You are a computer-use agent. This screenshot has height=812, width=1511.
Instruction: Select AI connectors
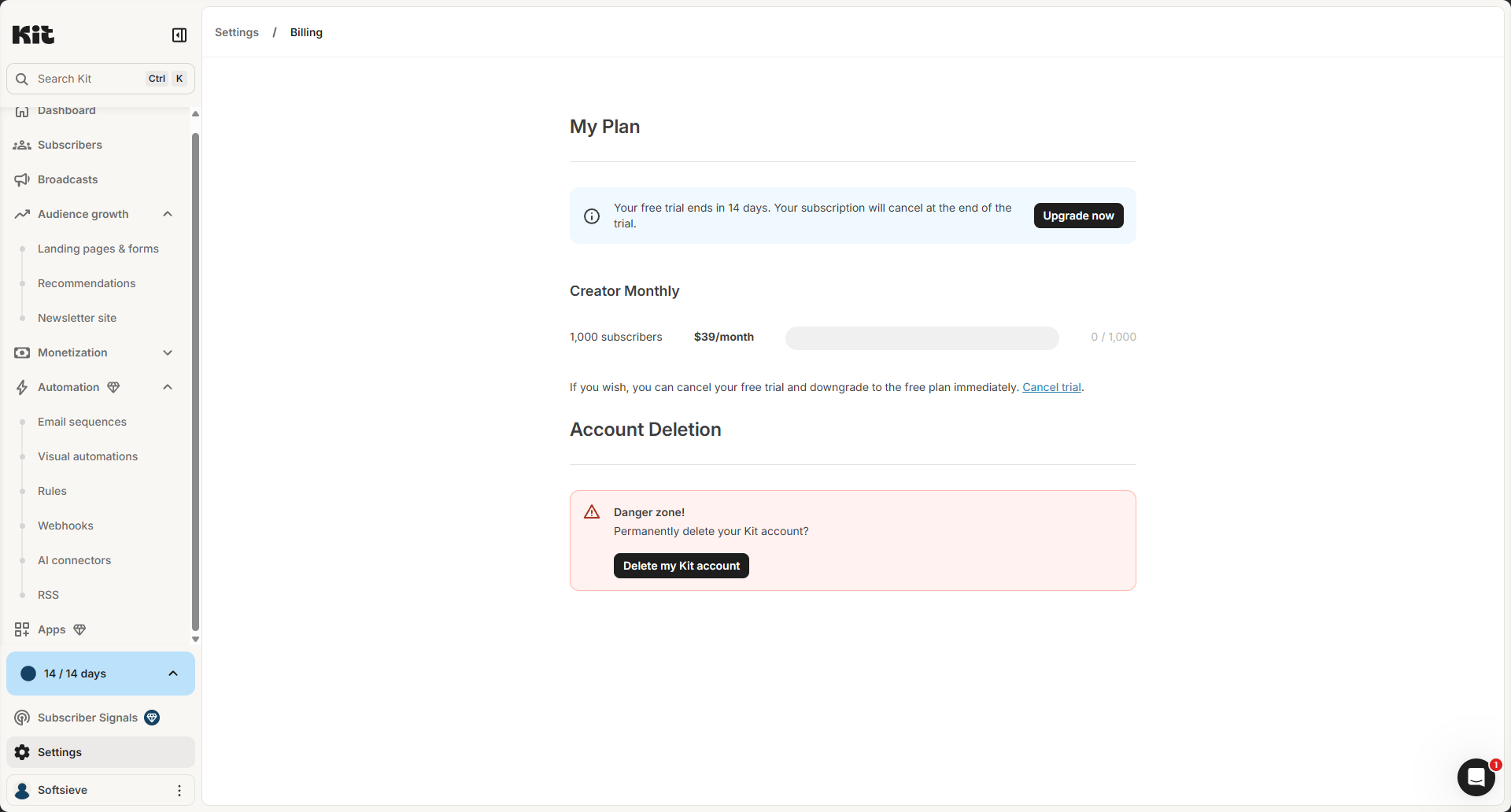[x=75, y=560]
